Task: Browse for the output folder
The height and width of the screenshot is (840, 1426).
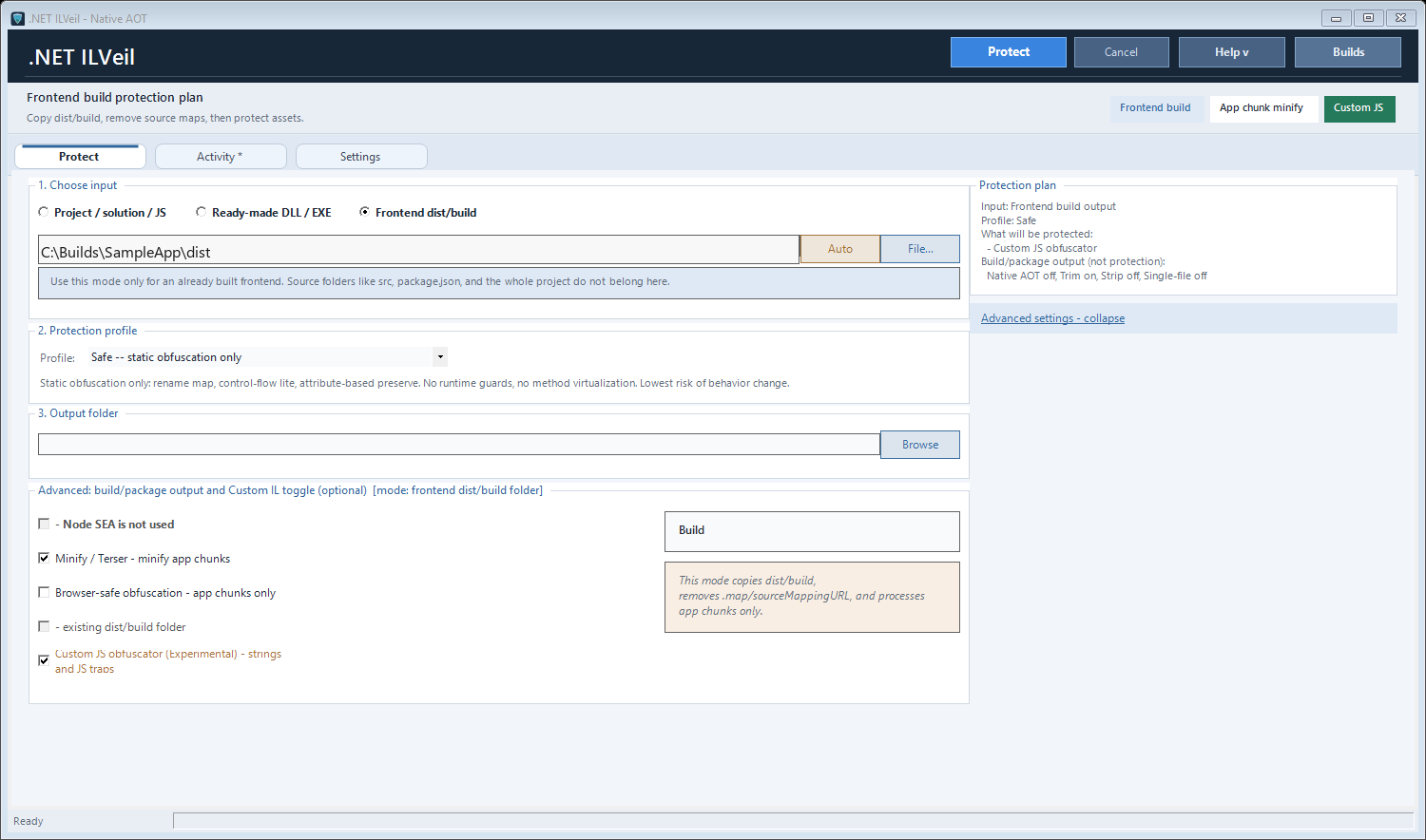Action: 920,445
